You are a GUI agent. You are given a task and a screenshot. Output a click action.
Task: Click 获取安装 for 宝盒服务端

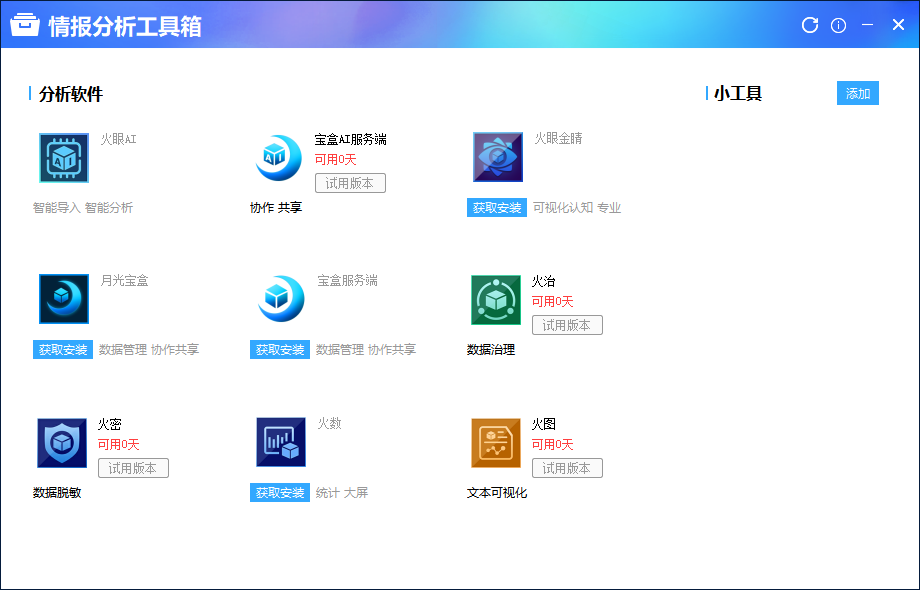pos(280,350)
